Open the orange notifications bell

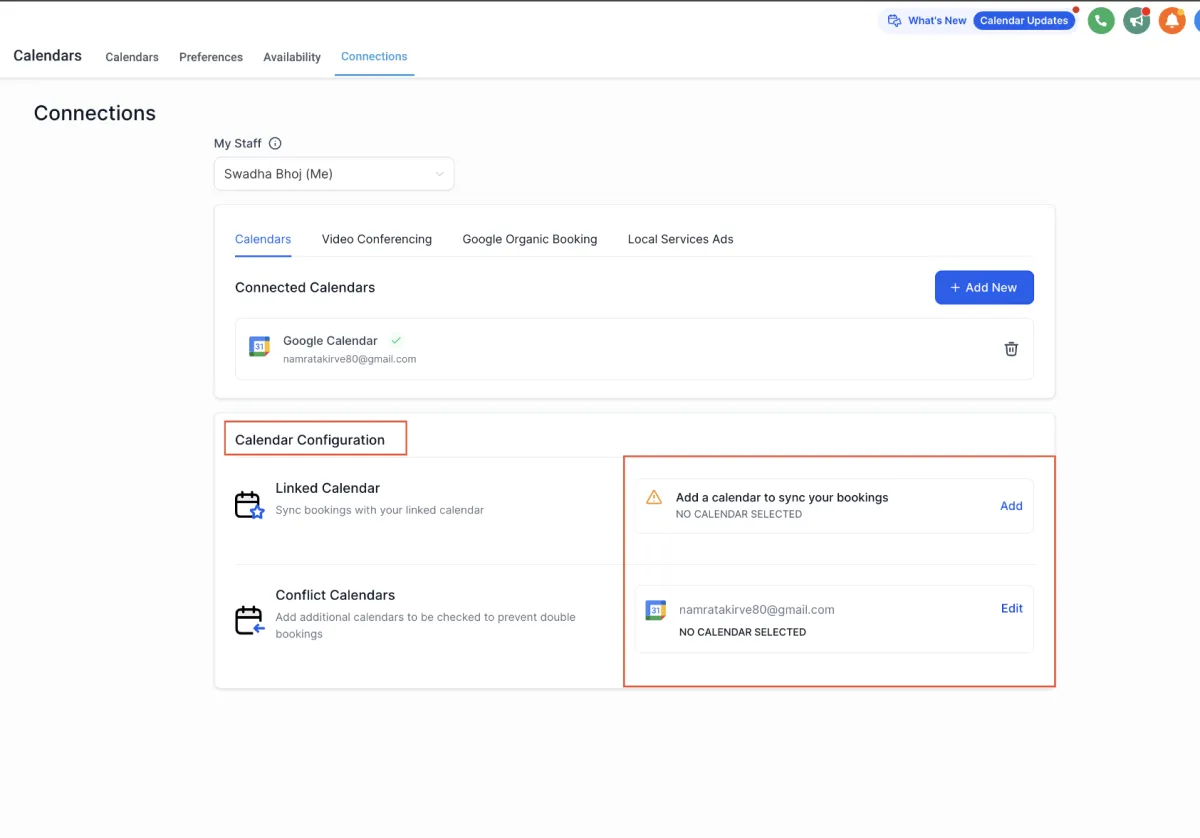1172,21
